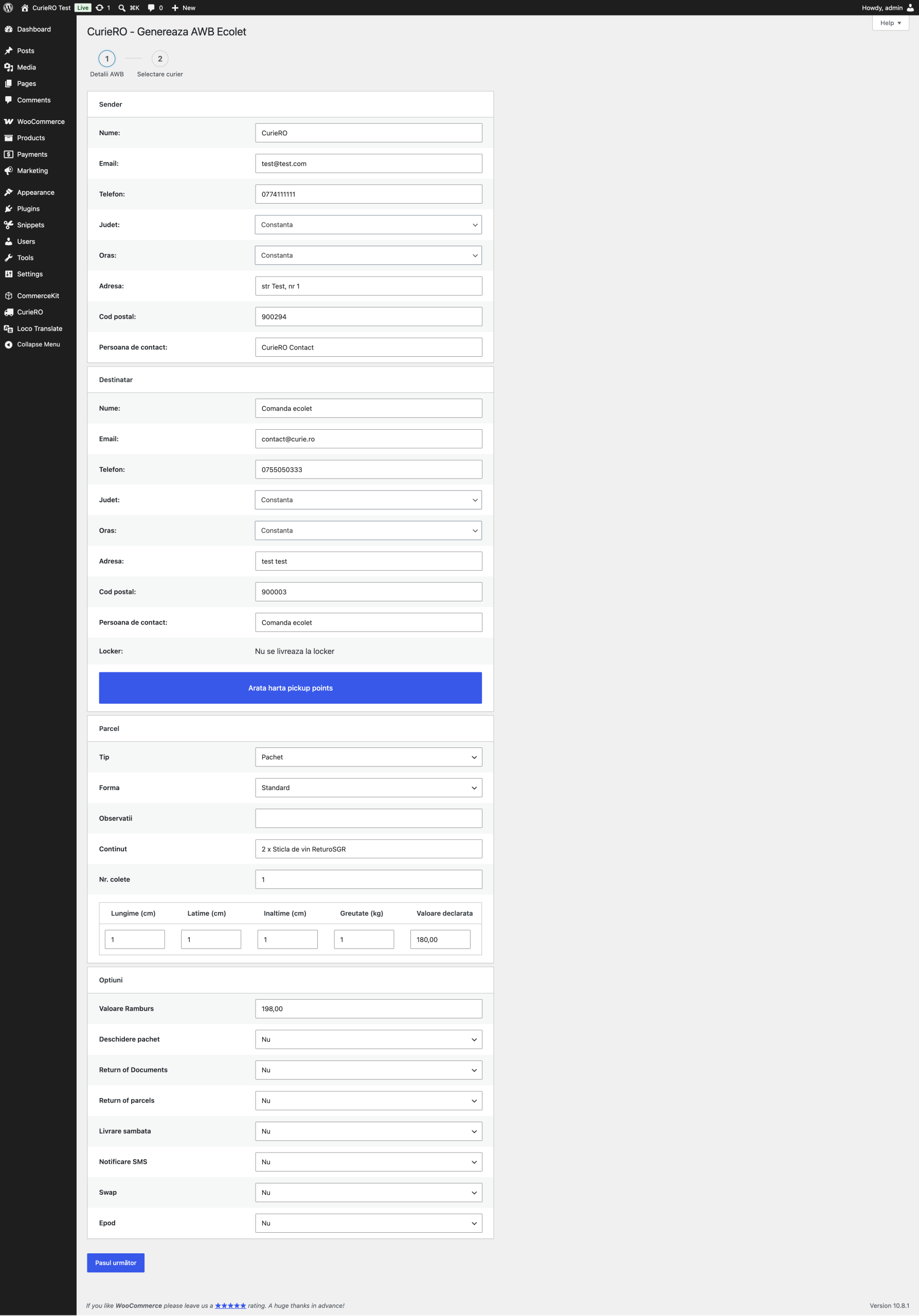Screen dimensions: 919x1316
Task: Click the Posts pushpin icon
Action: pyautogui.click(x=9, y=50)
